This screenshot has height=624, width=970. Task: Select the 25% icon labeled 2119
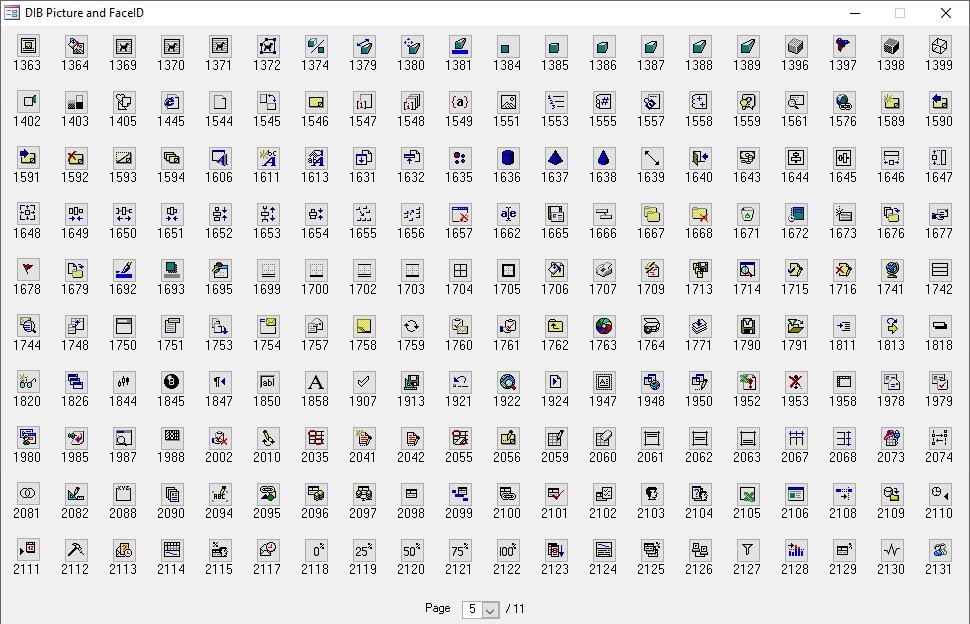(363, 550)
